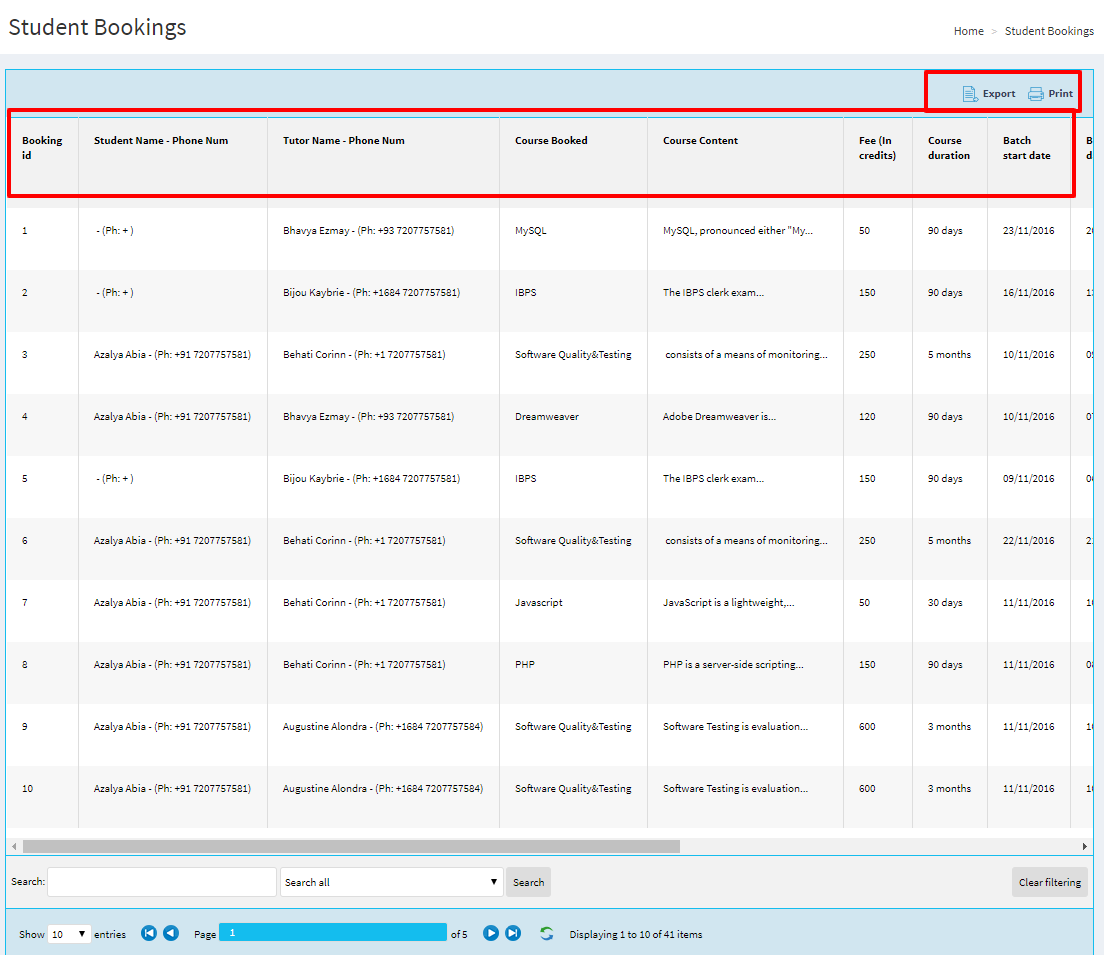Go to next page arrow
Screen dimensions: 1104x955
coord(491,933)
